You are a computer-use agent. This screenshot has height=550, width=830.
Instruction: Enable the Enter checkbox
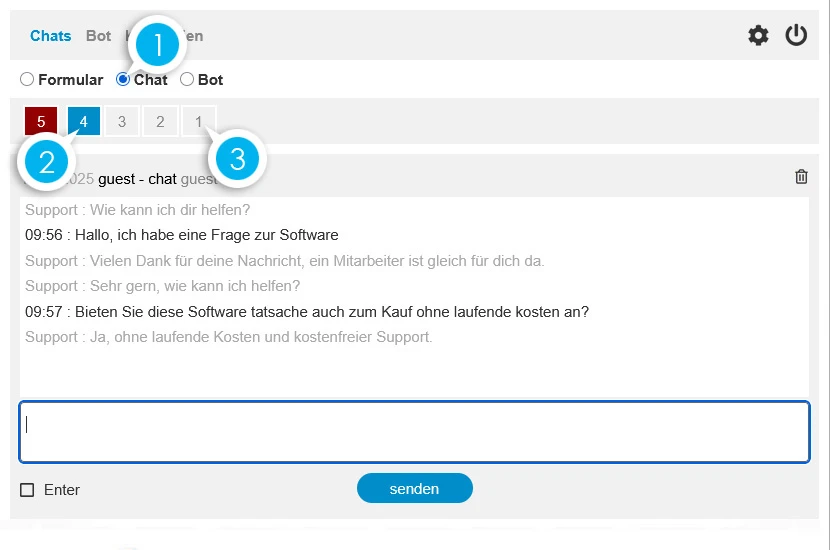pyautogui.click(x=27, y=490)
